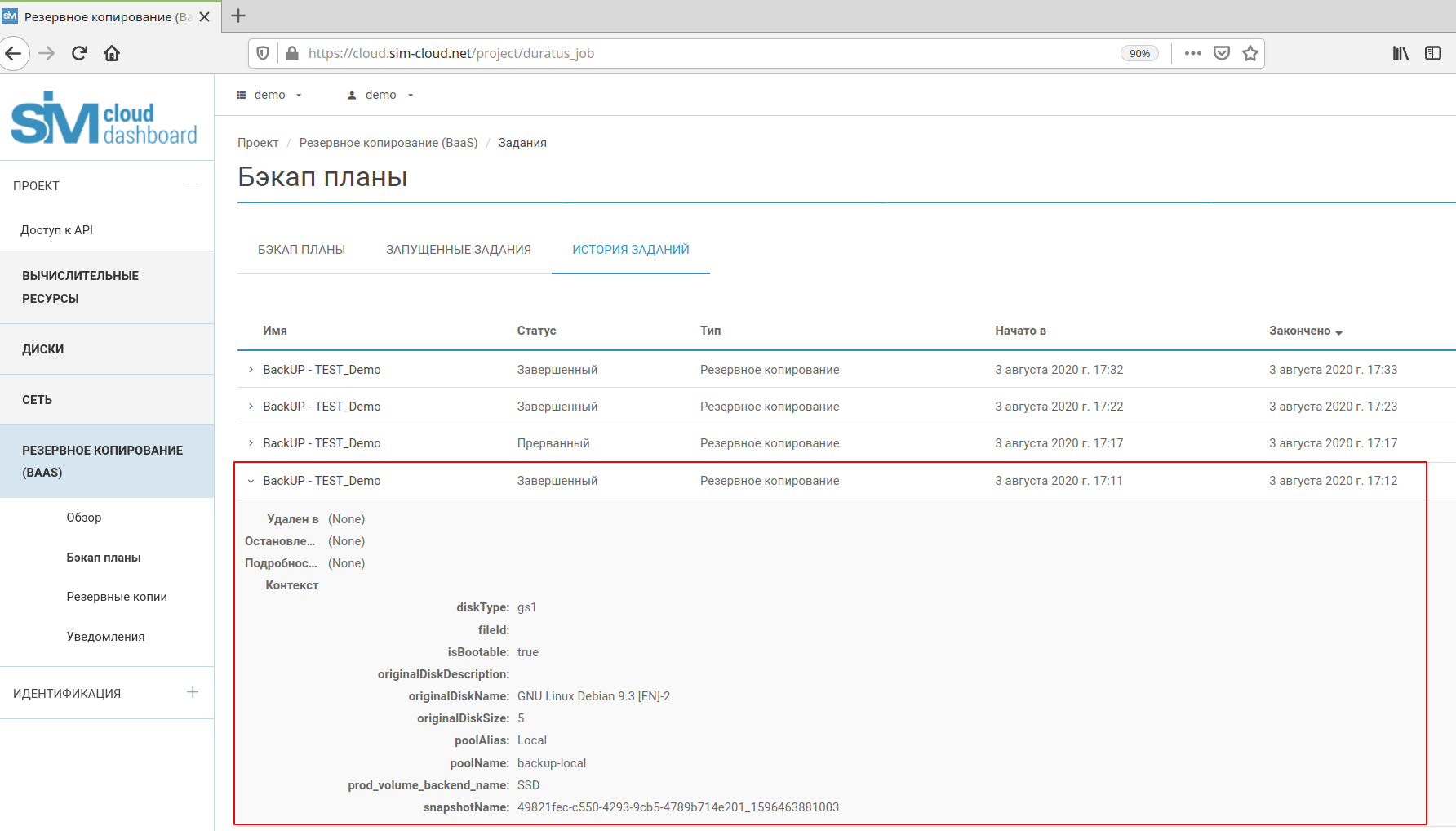Toggle the browser sidebar view icon
Screen dimensions: 1456x831
pos(1432,54)
